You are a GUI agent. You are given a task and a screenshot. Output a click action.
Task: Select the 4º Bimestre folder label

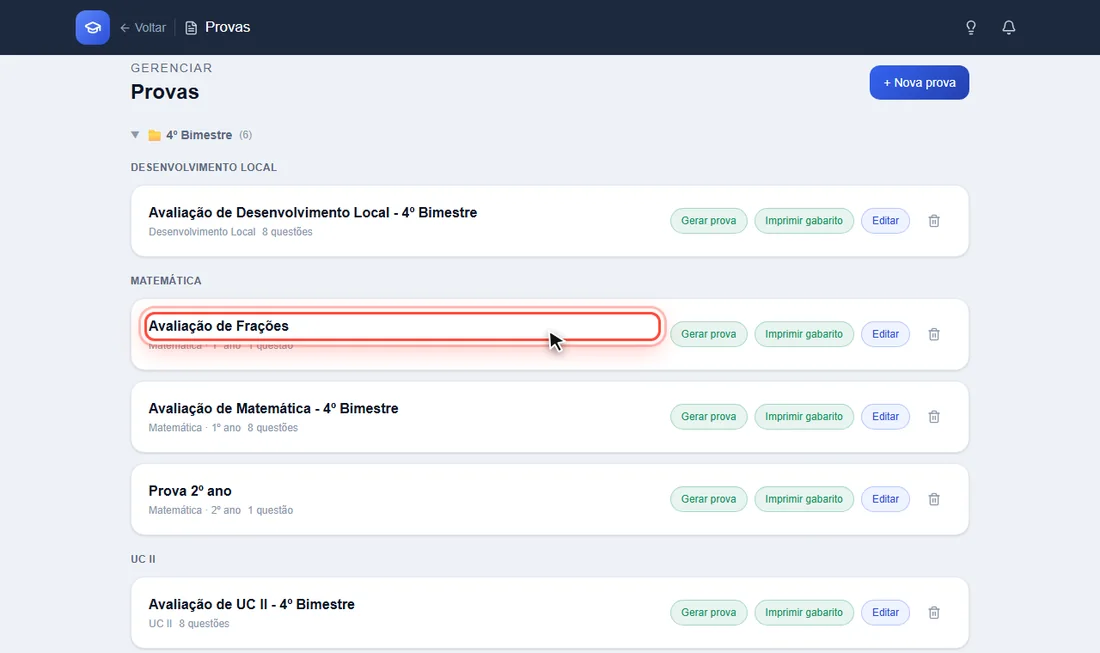tap(199, 135)
